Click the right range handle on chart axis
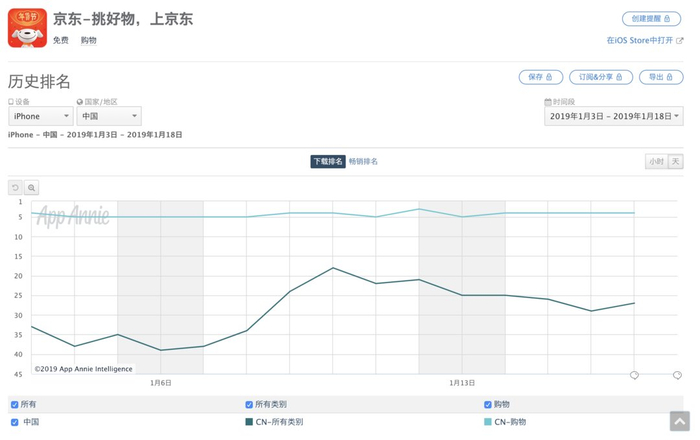The image size is (700, 440). tap(677, 376)
